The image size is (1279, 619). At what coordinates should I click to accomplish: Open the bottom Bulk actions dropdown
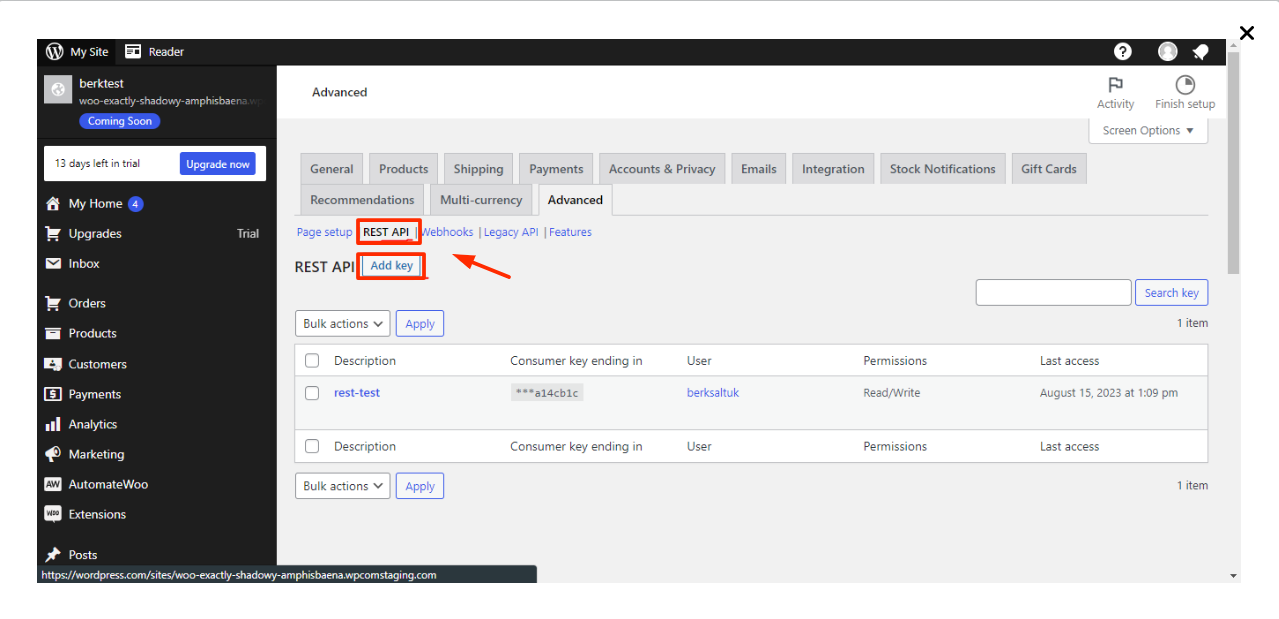(342, 486)
